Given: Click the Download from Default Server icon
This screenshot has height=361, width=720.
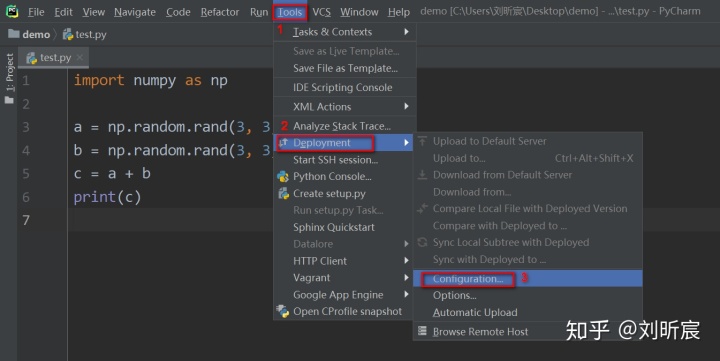Looking at the screenshot, I should pyautogui.click(x=422, y=175).
